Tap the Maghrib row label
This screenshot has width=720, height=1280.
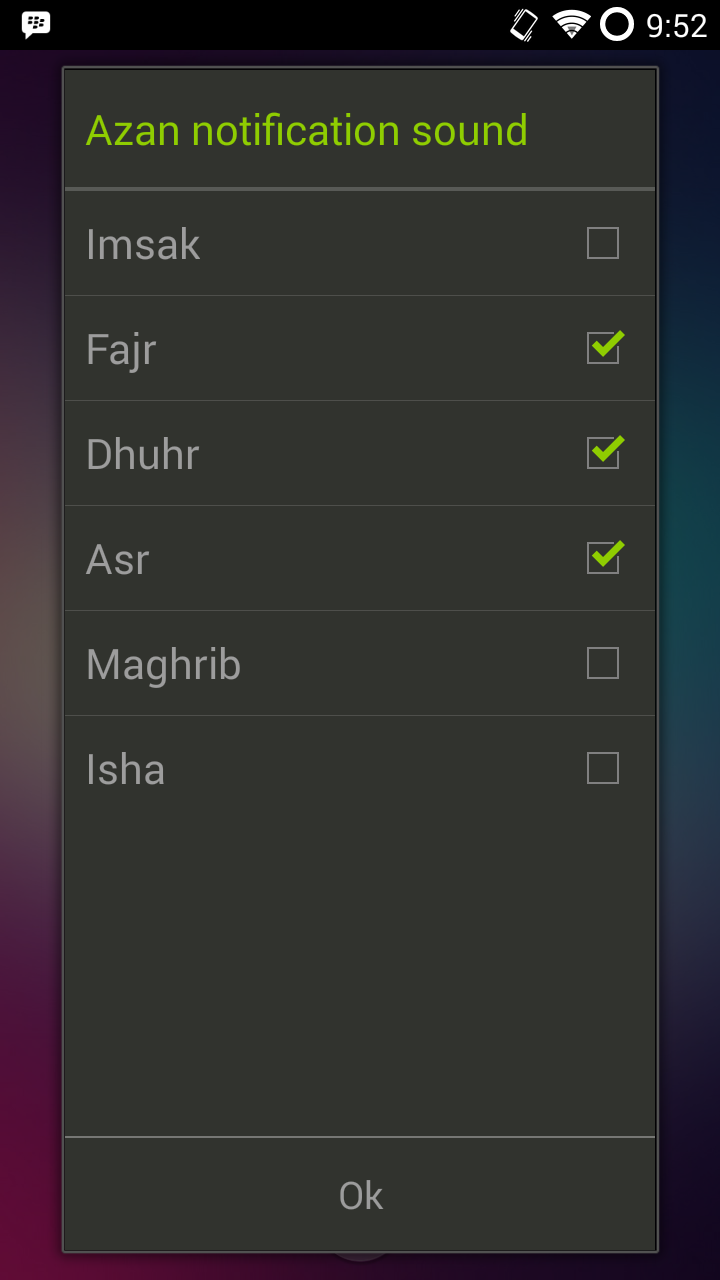pos(164,666)
